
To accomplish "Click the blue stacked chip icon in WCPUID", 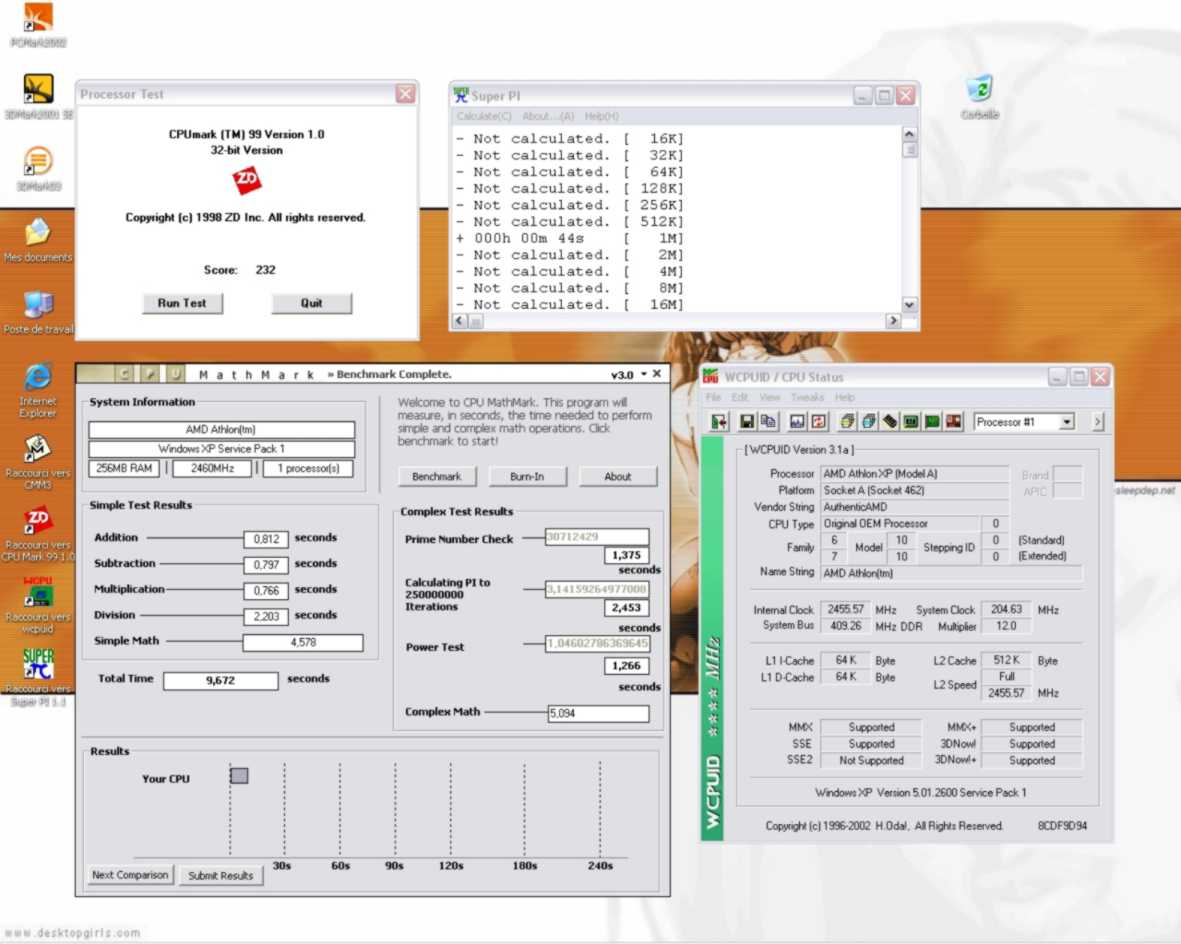I will (868, 422).
